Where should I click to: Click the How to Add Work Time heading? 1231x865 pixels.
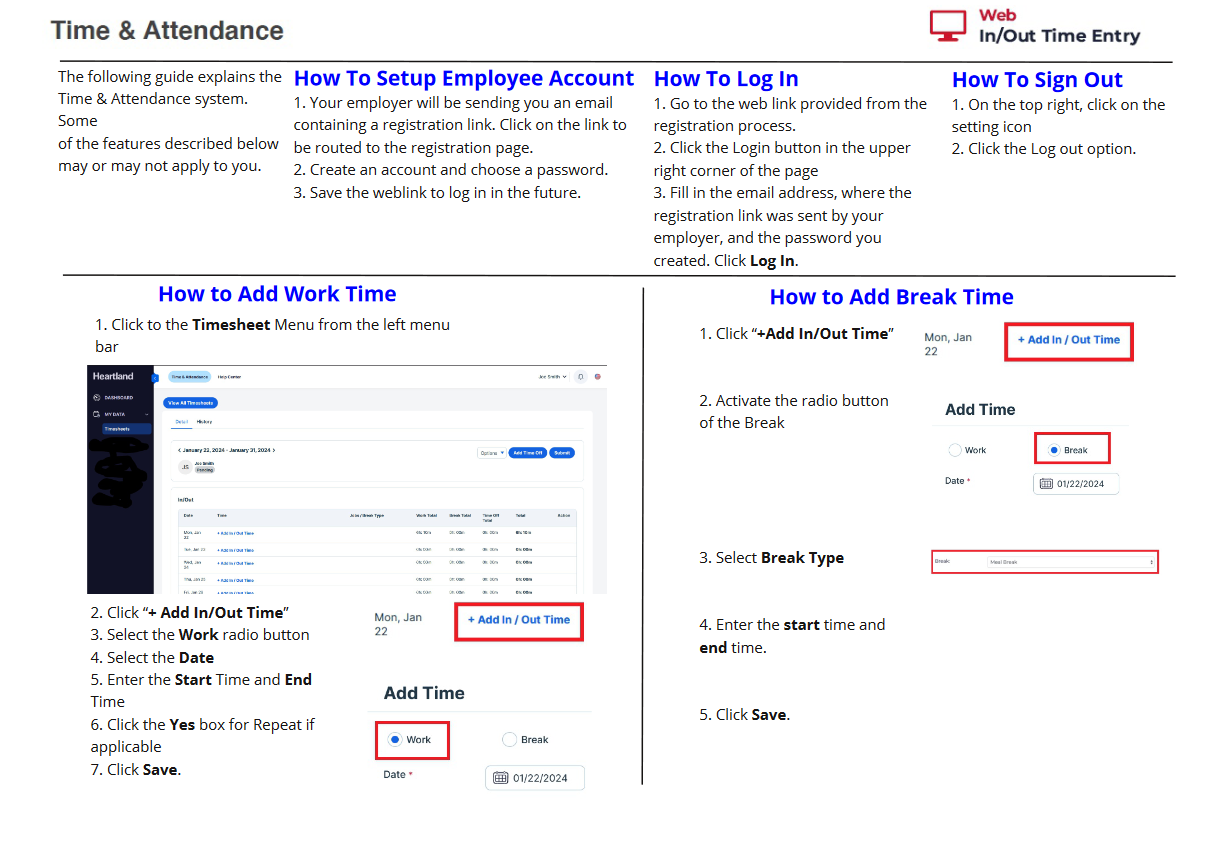click(x=277, y=294)
